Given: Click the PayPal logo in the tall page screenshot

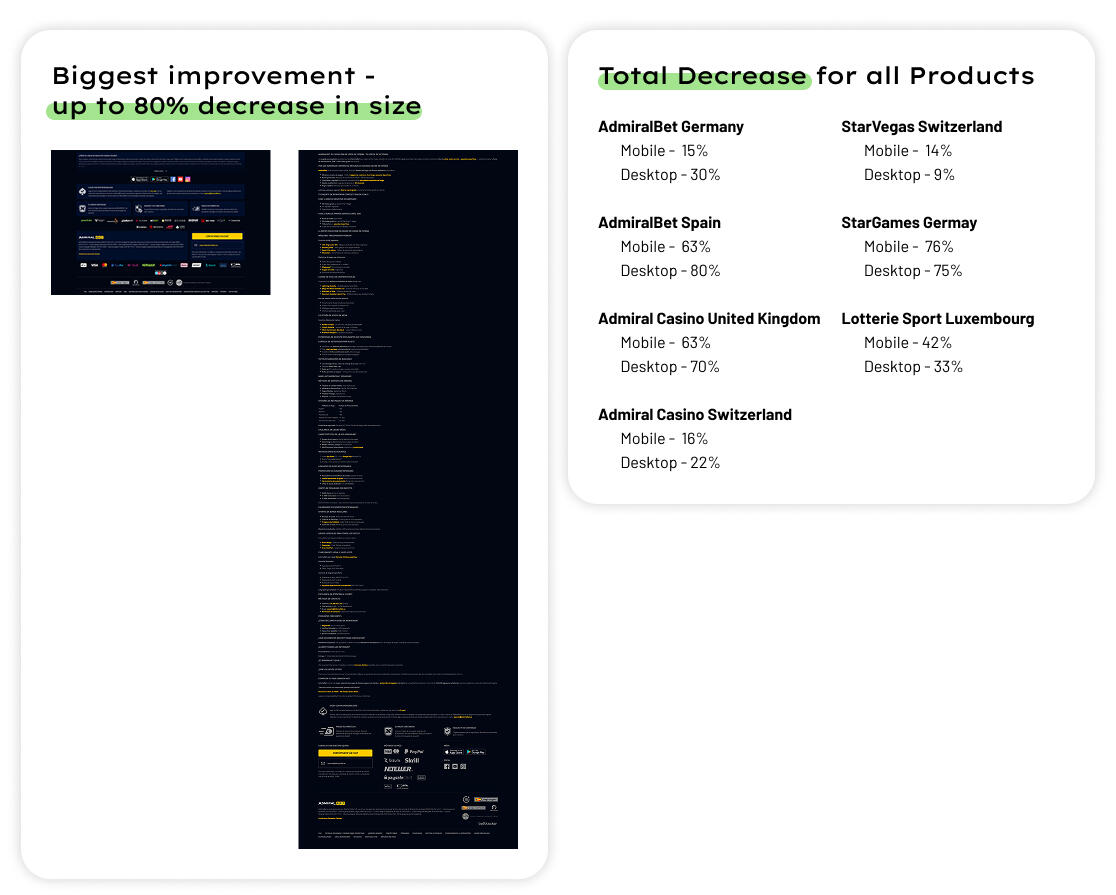Looking at the screenshot, I should pyautogui.click(x=414, y=752).
